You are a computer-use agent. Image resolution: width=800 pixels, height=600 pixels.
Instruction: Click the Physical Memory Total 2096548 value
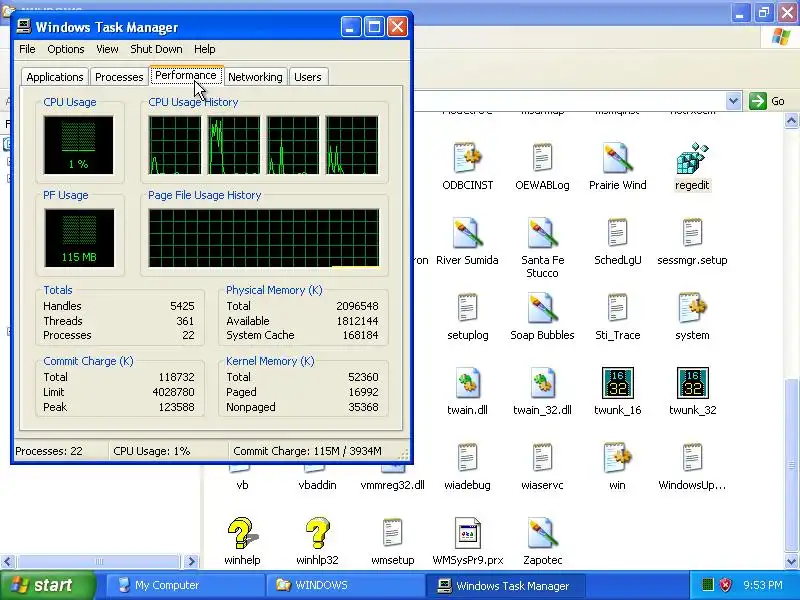pos(357,306)
